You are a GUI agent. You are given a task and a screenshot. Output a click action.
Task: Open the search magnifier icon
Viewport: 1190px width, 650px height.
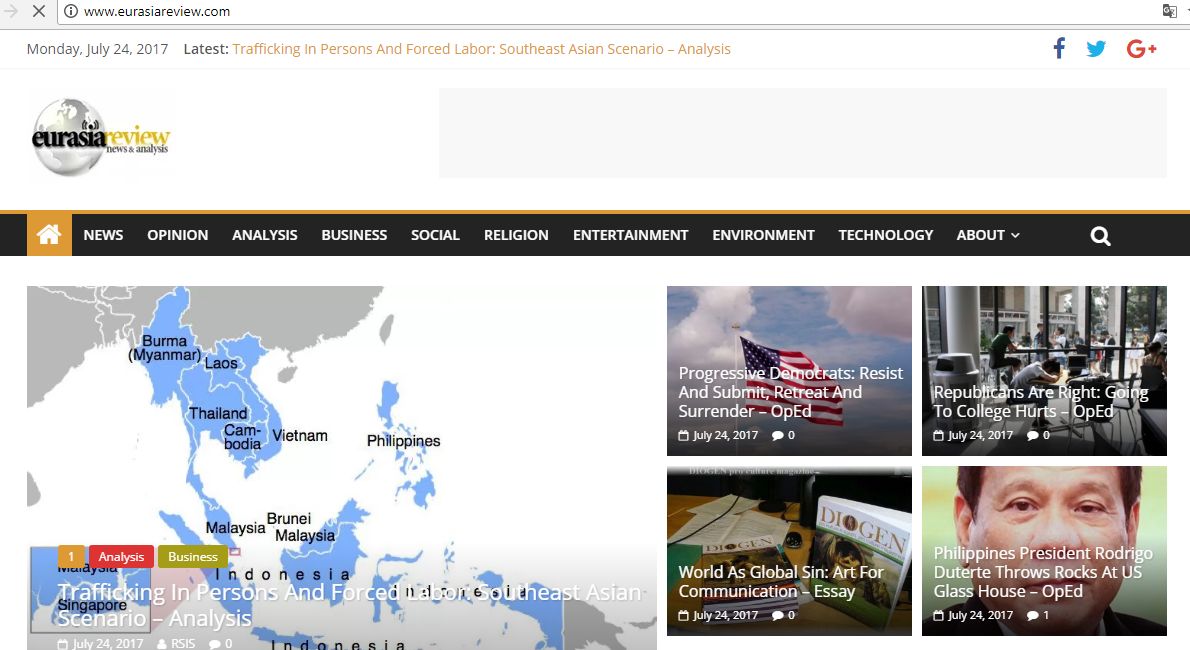tap(1100, 236)
